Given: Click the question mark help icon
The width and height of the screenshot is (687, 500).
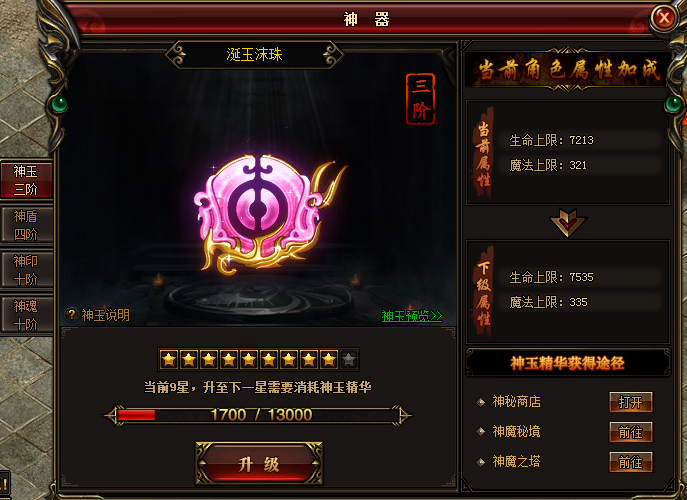Looking at the screenshot, I should pos(71,314).
